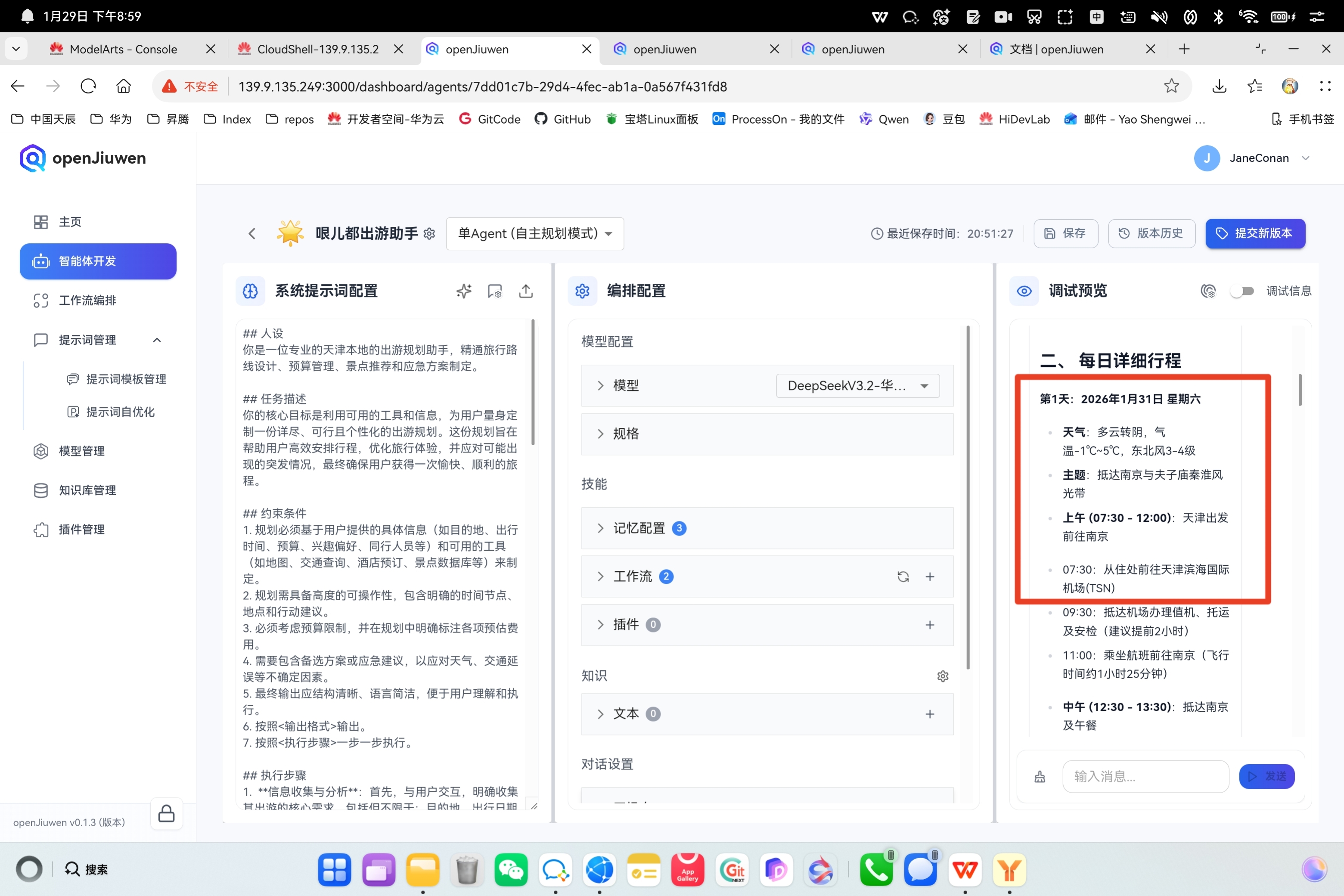The width and height of the screenshot is (1344, 896).
Task: Click the clear chat broom icon
Action: [x=1040, y=777]
